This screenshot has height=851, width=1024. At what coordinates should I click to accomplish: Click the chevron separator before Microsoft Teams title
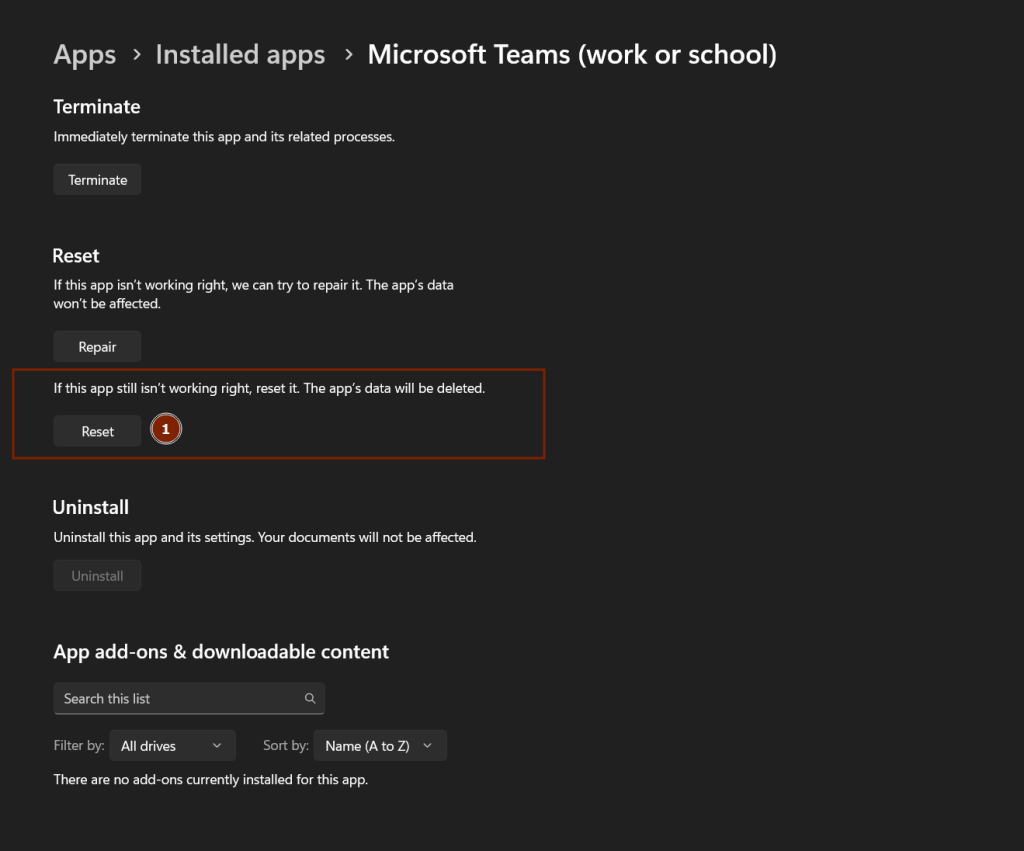348,55
